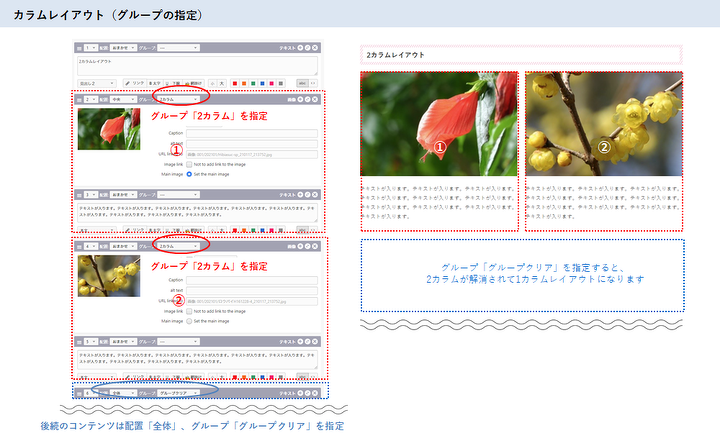720x446 pixels.
Task: Click the Caption input field for hibiscus image
Action: [251, 133]
